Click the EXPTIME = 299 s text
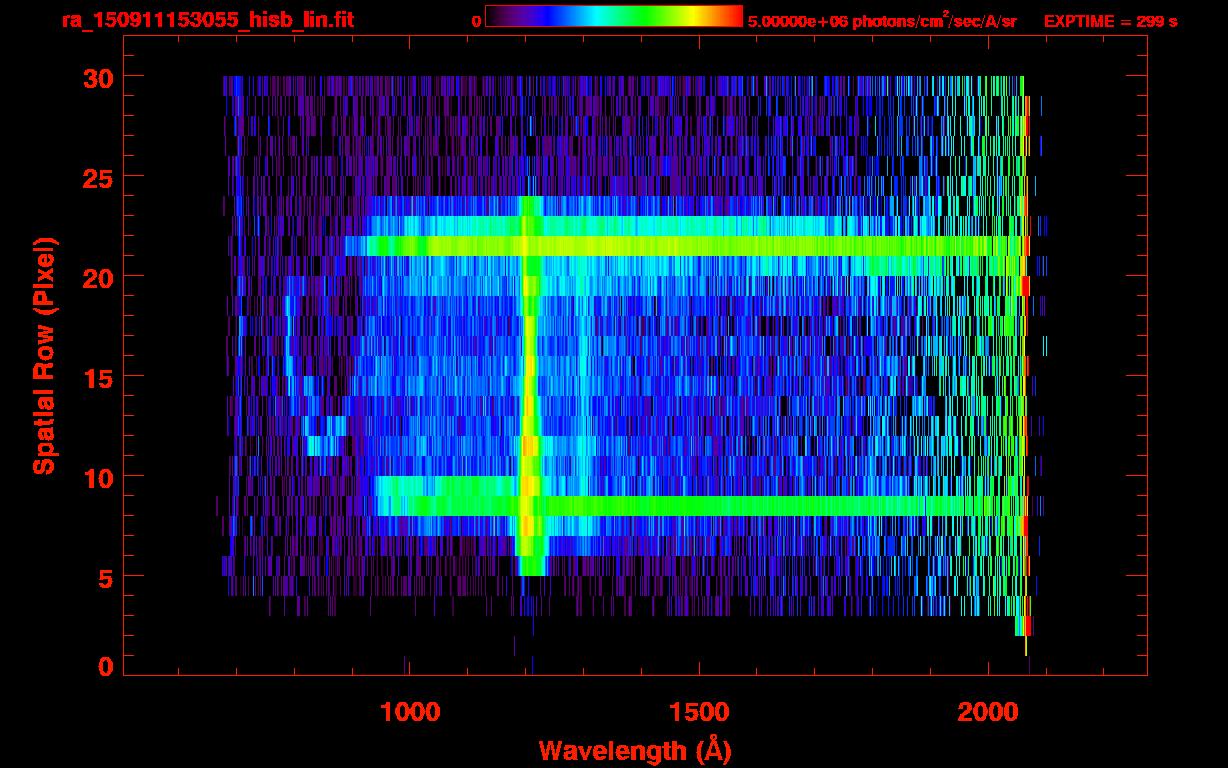1228x768 pixels. pyautogui.click(x=1110, y=21)
